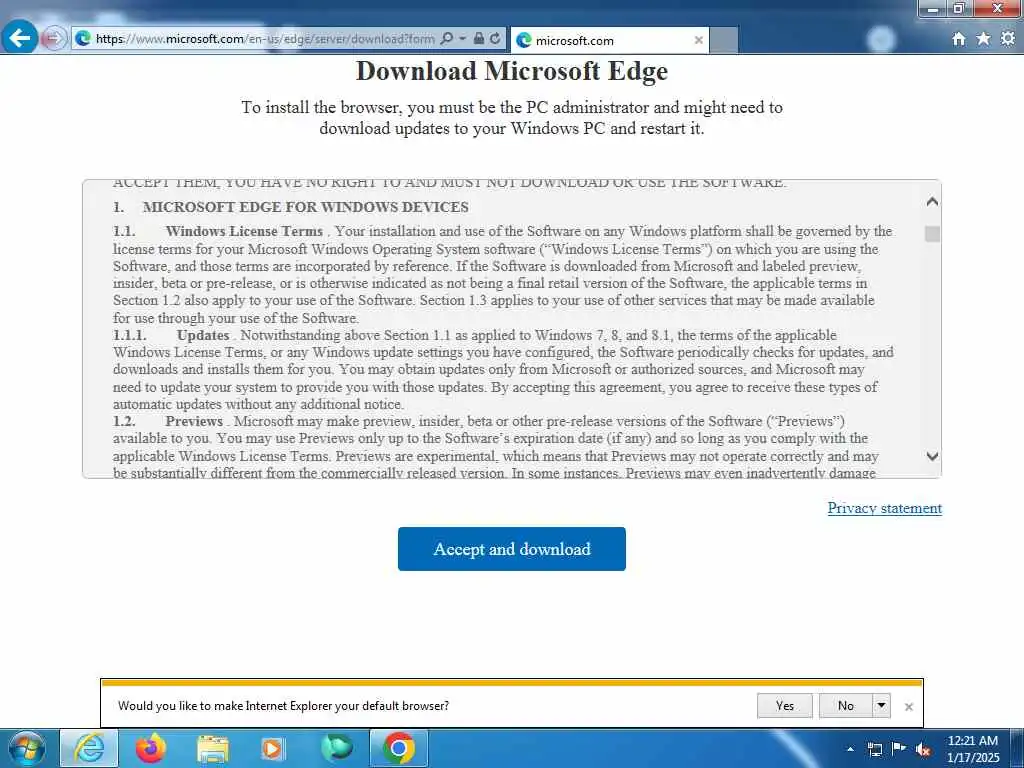Open the Tools gear menu

1008,39
